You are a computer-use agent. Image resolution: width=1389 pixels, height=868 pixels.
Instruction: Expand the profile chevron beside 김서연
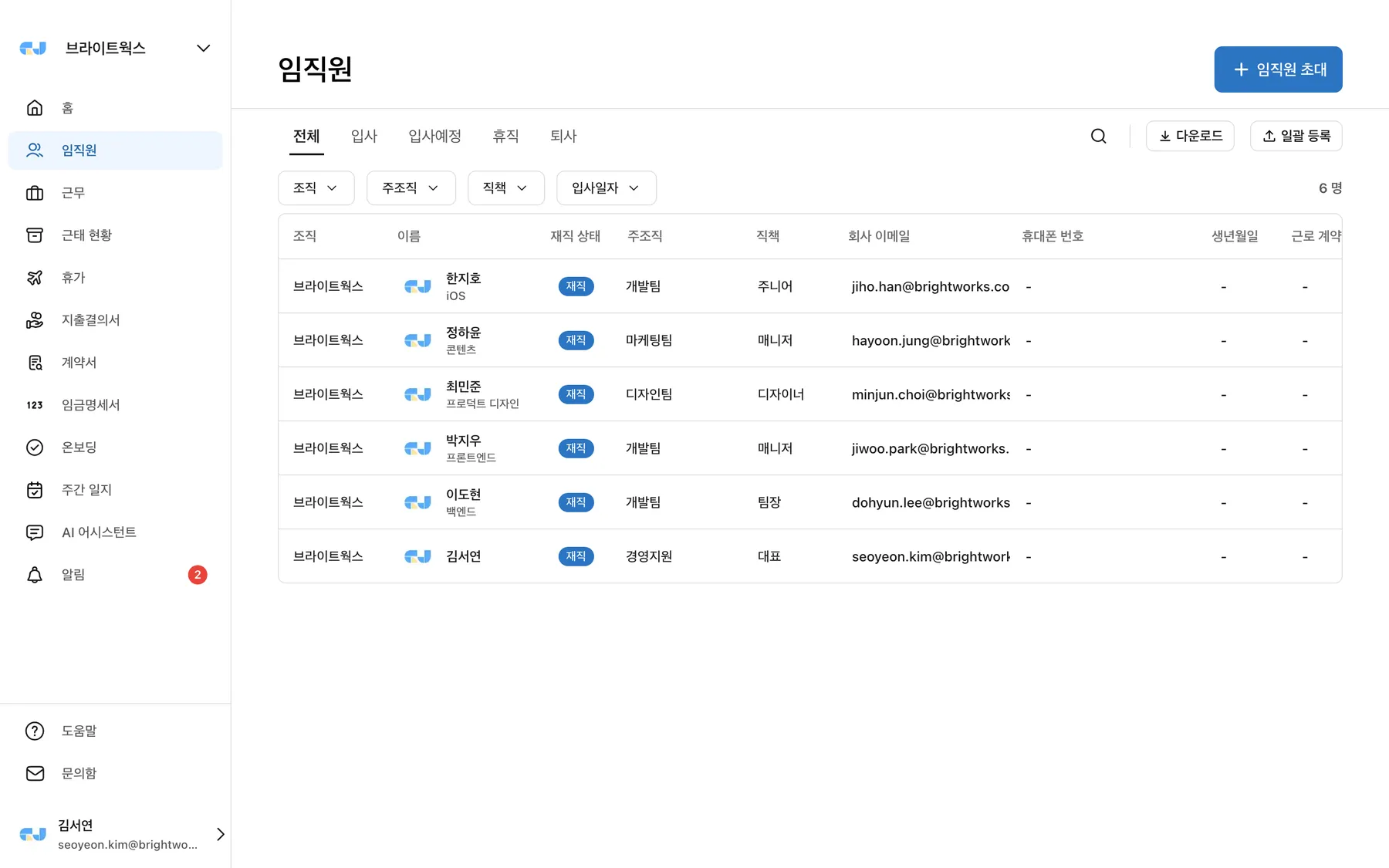221,834
